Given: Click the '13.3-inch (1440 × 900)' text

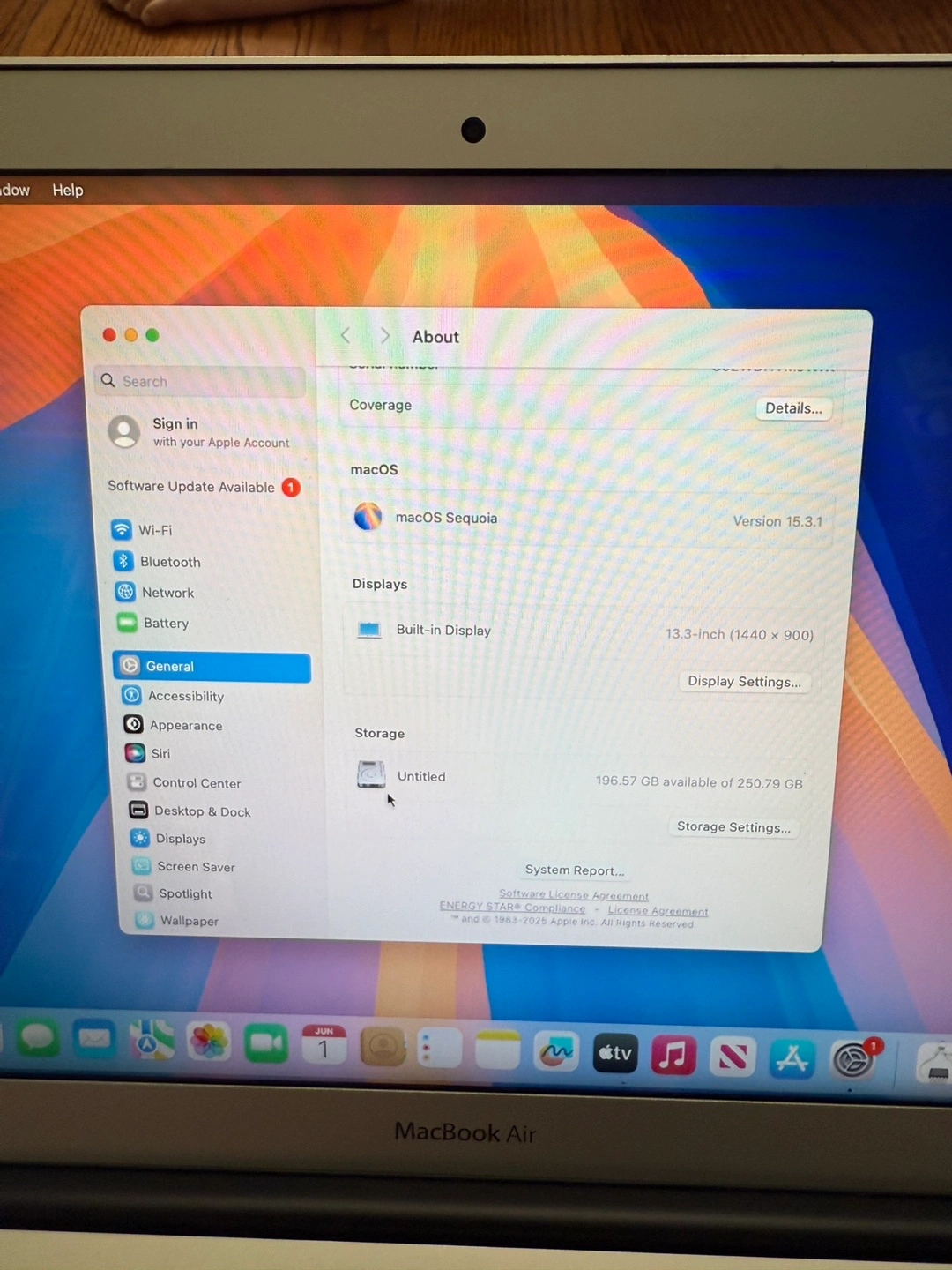Looking at the screenshot, I should (739, 634).
